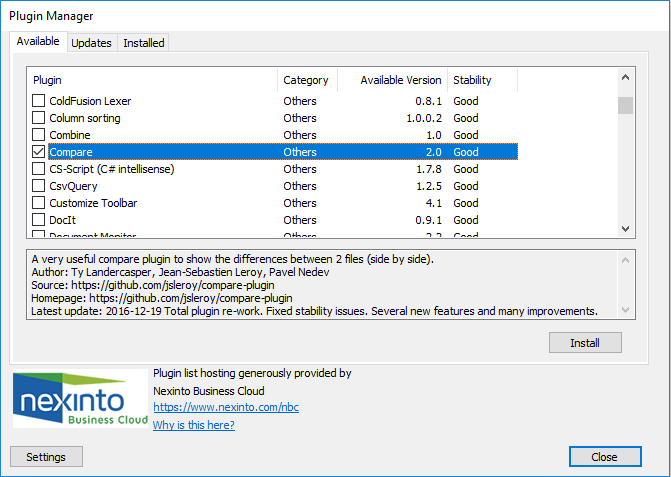Sort by the Plugin column header
Image resolution: width=671 pixels, height=477 pixels.
pyautogui.click(x=152, y=80)
